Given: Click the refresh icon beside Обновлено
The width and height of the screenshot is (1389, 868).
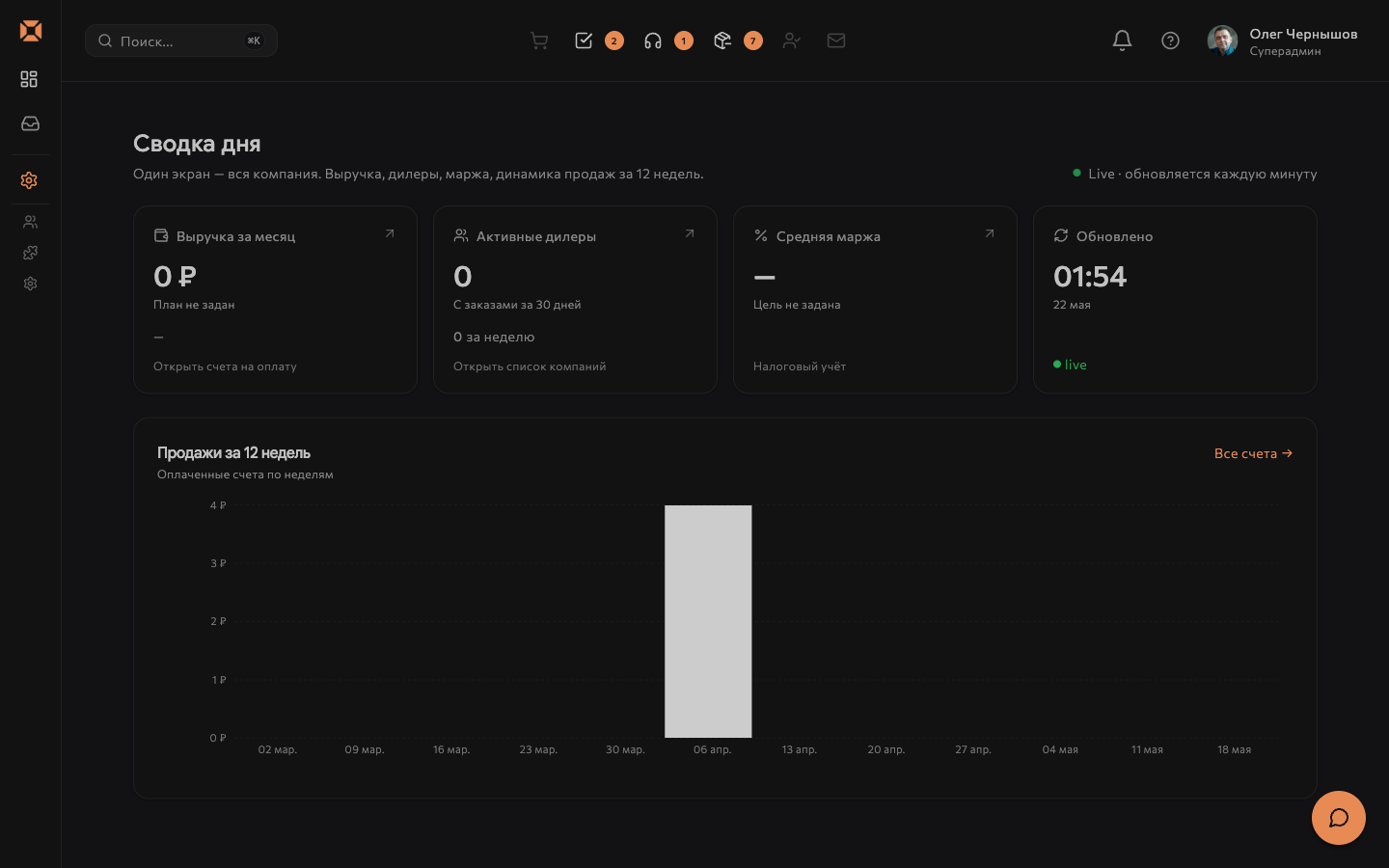Looking at the screenshot, I should point(1061,235).
